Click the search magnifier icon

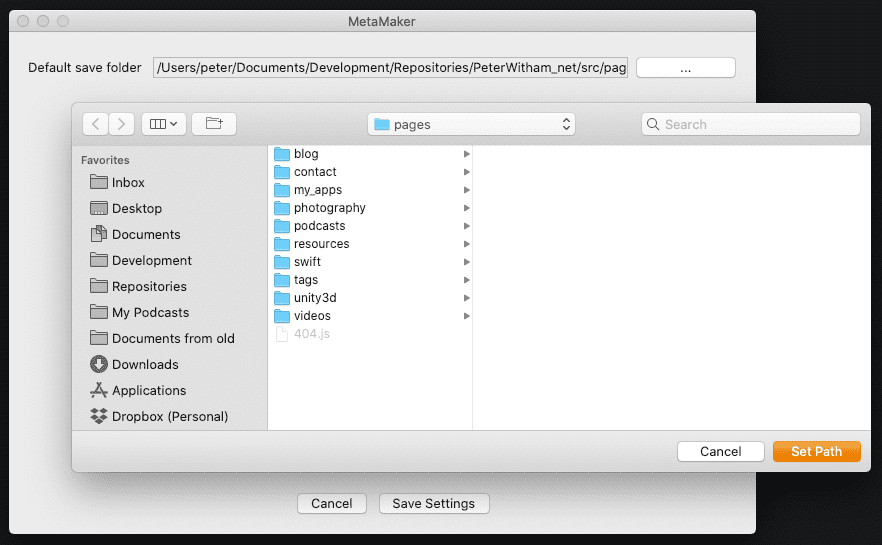(x=653, y=124)
